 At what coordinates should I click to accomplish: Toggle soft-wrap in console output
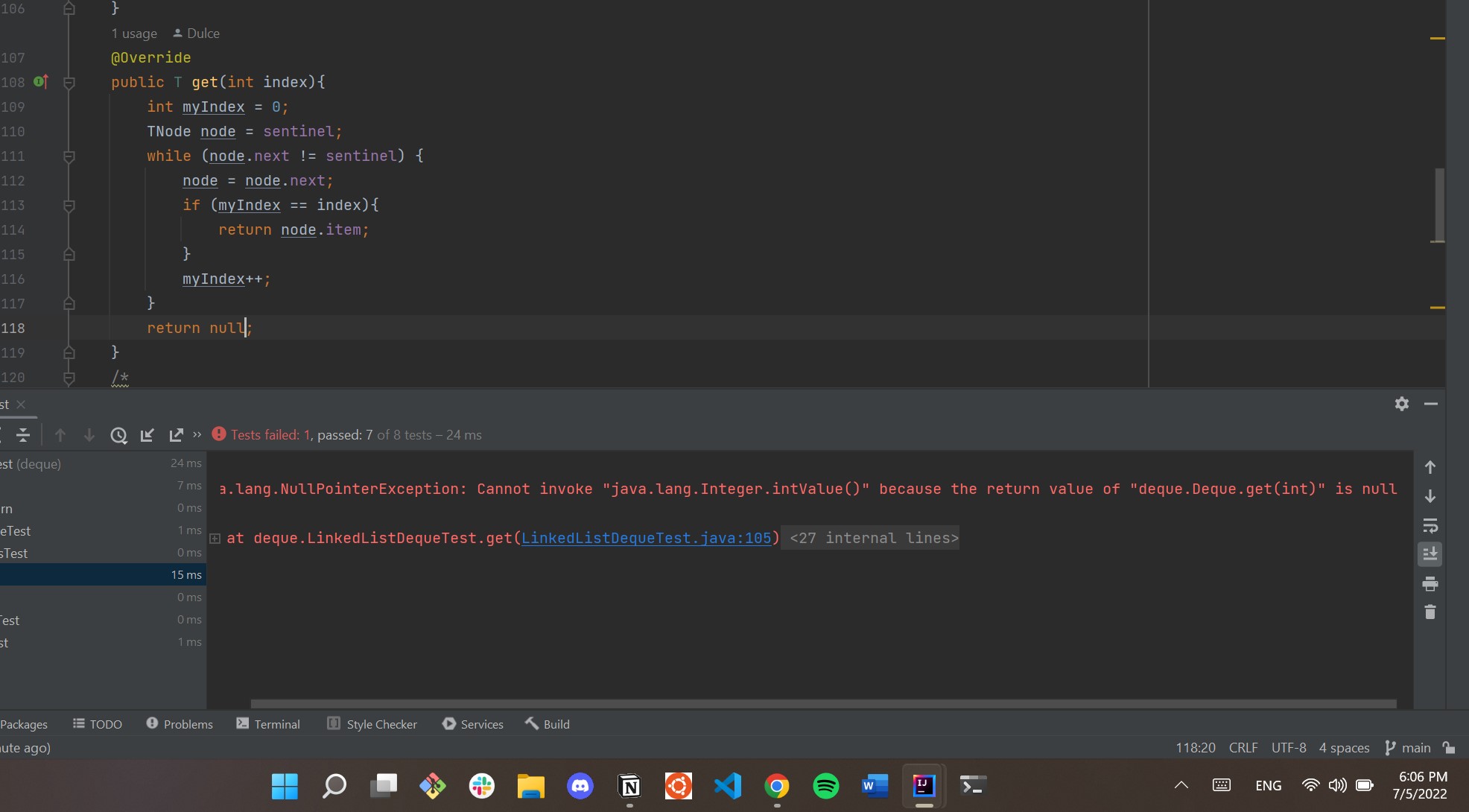(x=1430, y=526)
